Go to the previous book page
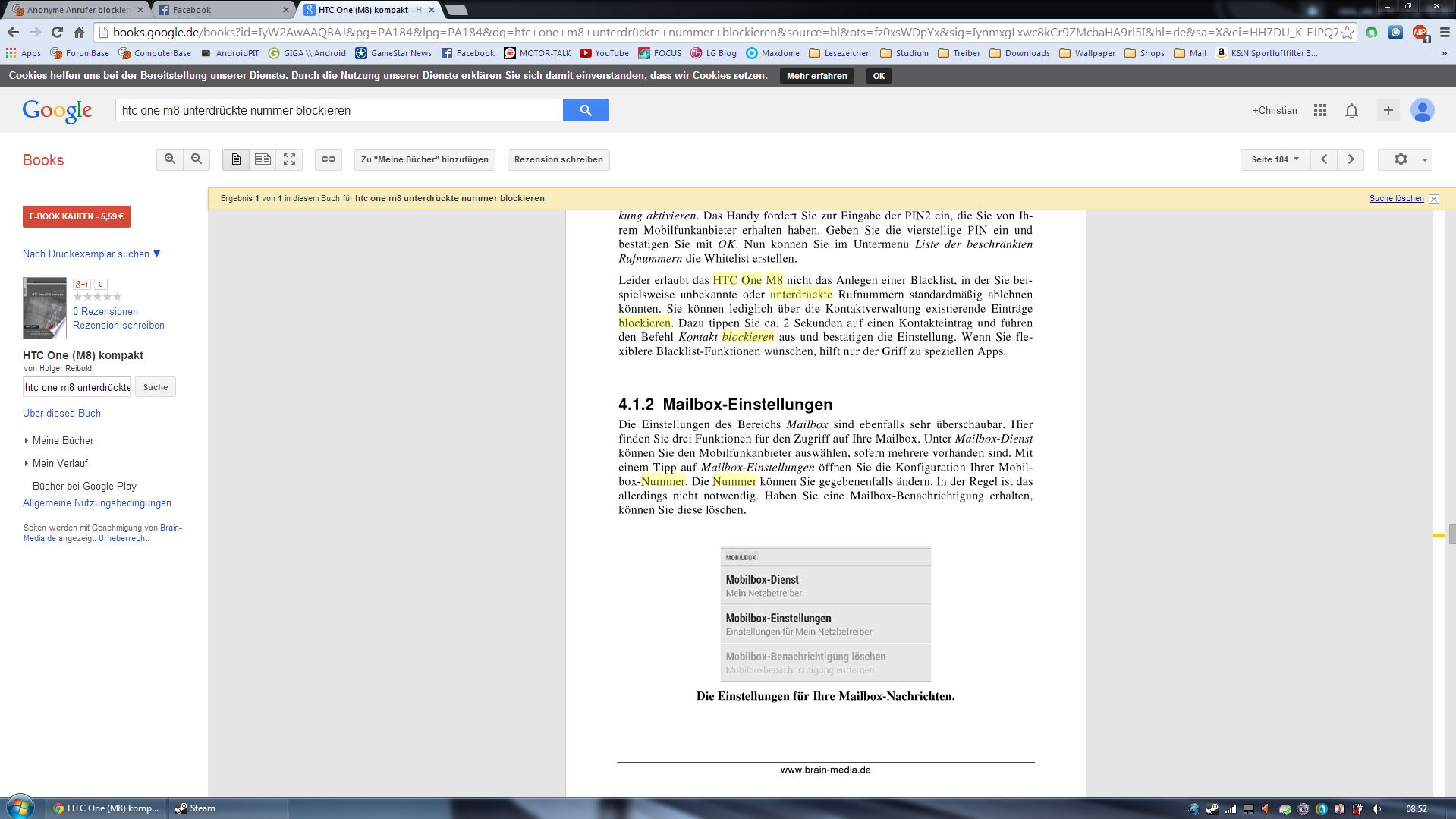This screenshot has width=1456, height=819. coord(1324,159)
